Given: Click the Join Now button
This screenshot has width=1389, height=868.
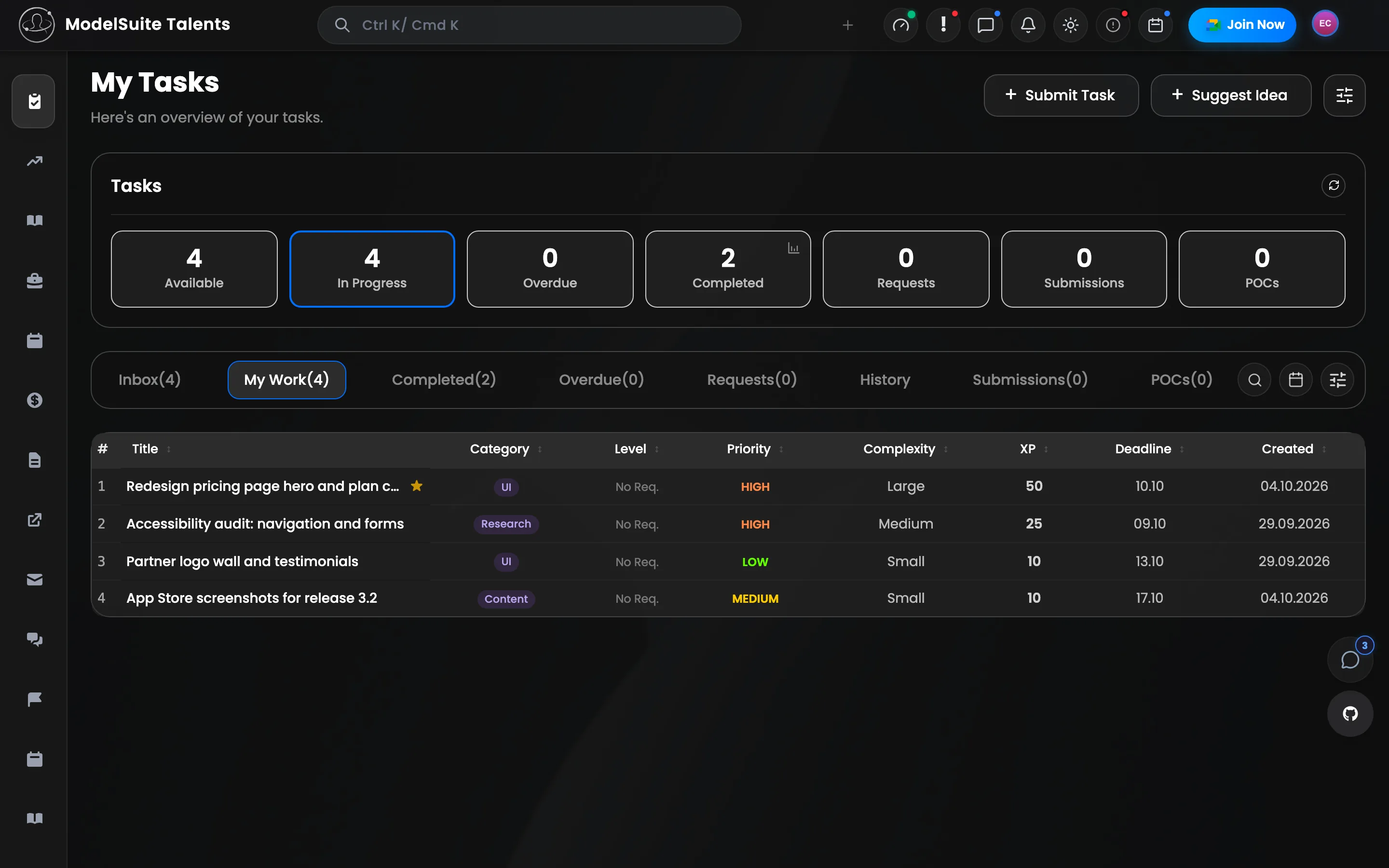Looking at the screenshot, I should point(1242,25).
